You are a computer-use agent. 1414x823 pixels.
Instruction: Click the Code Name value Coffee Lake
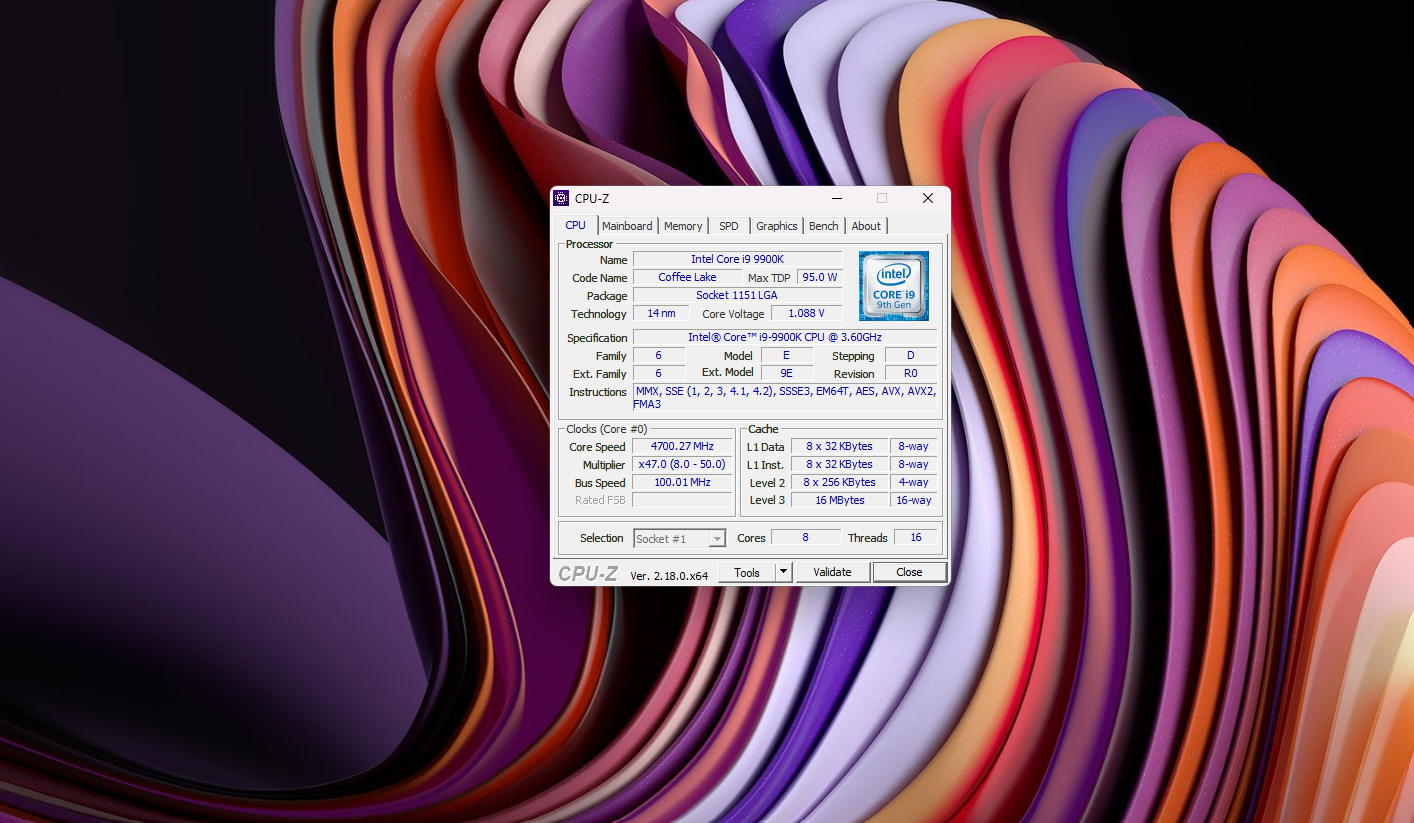click(687, 277)
